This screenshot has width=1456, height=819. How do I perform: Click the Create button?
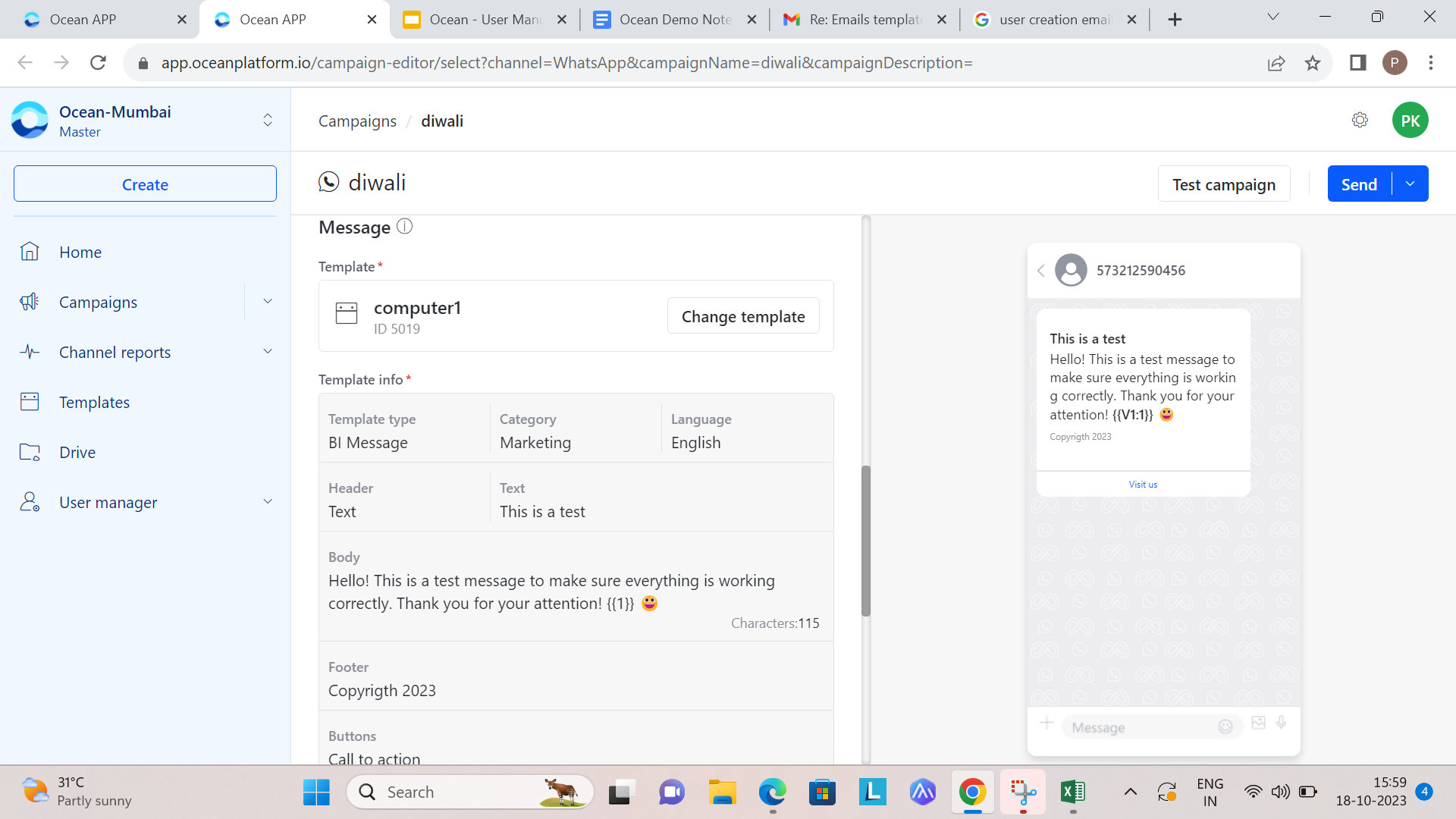(145, 184)
